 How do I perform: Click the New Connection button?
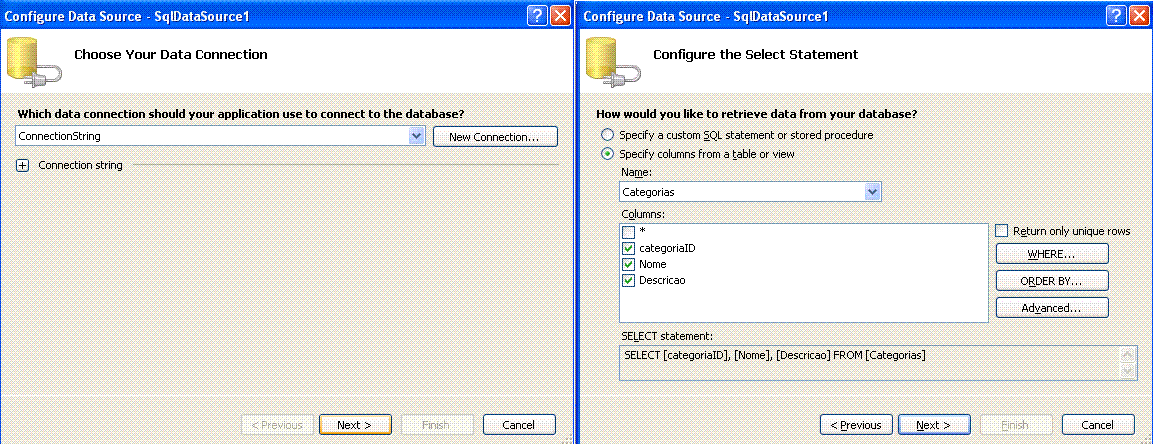[x=495, y=137]
